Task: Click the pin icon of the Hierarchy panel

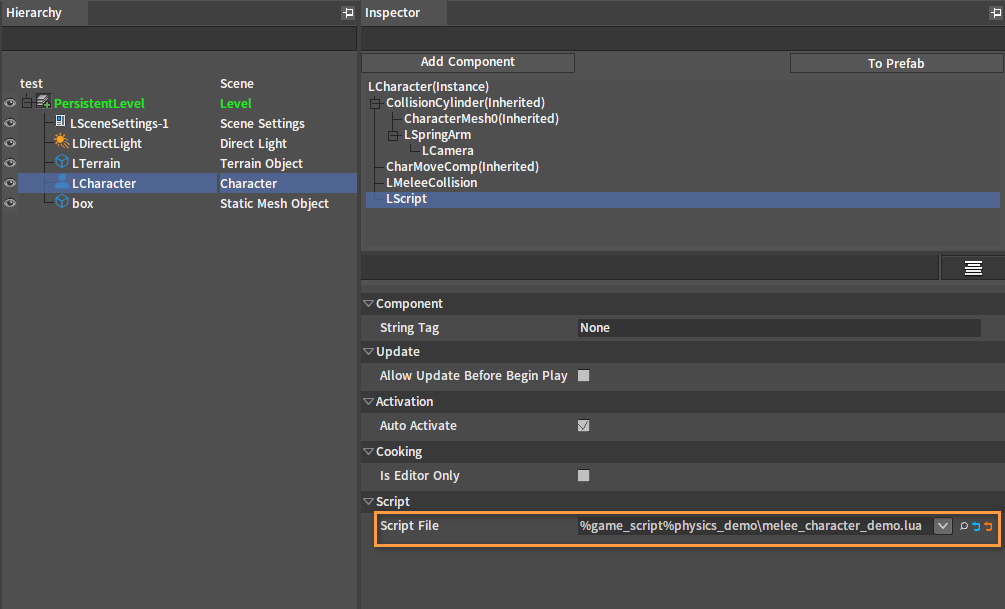Action: [348, 12]
